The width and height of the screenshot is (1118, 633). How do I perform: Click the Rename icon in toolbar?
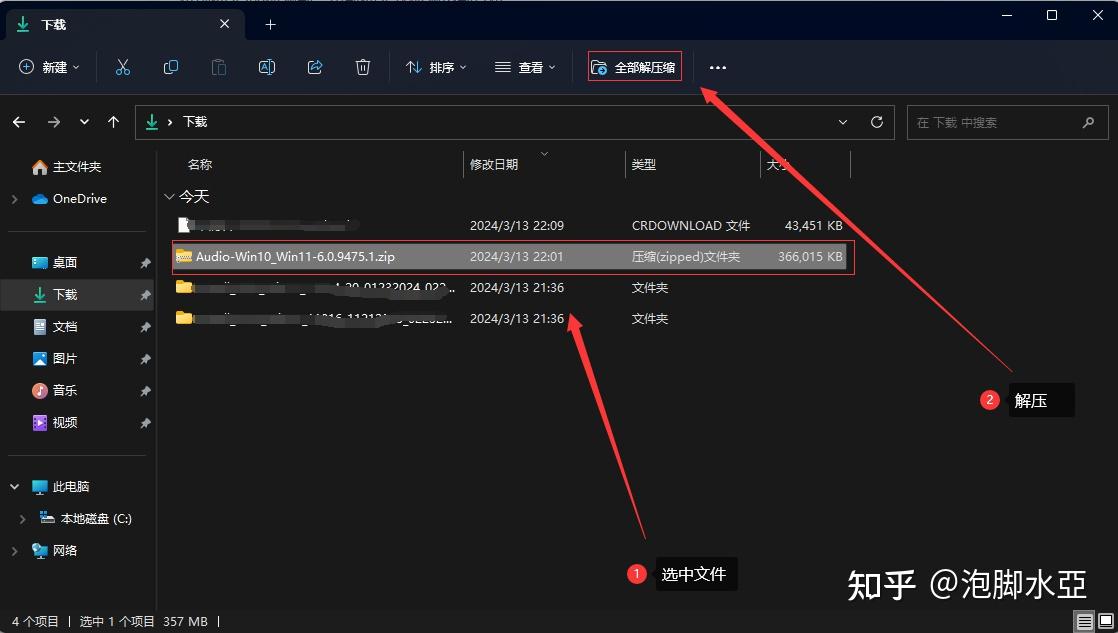(267, 67)
